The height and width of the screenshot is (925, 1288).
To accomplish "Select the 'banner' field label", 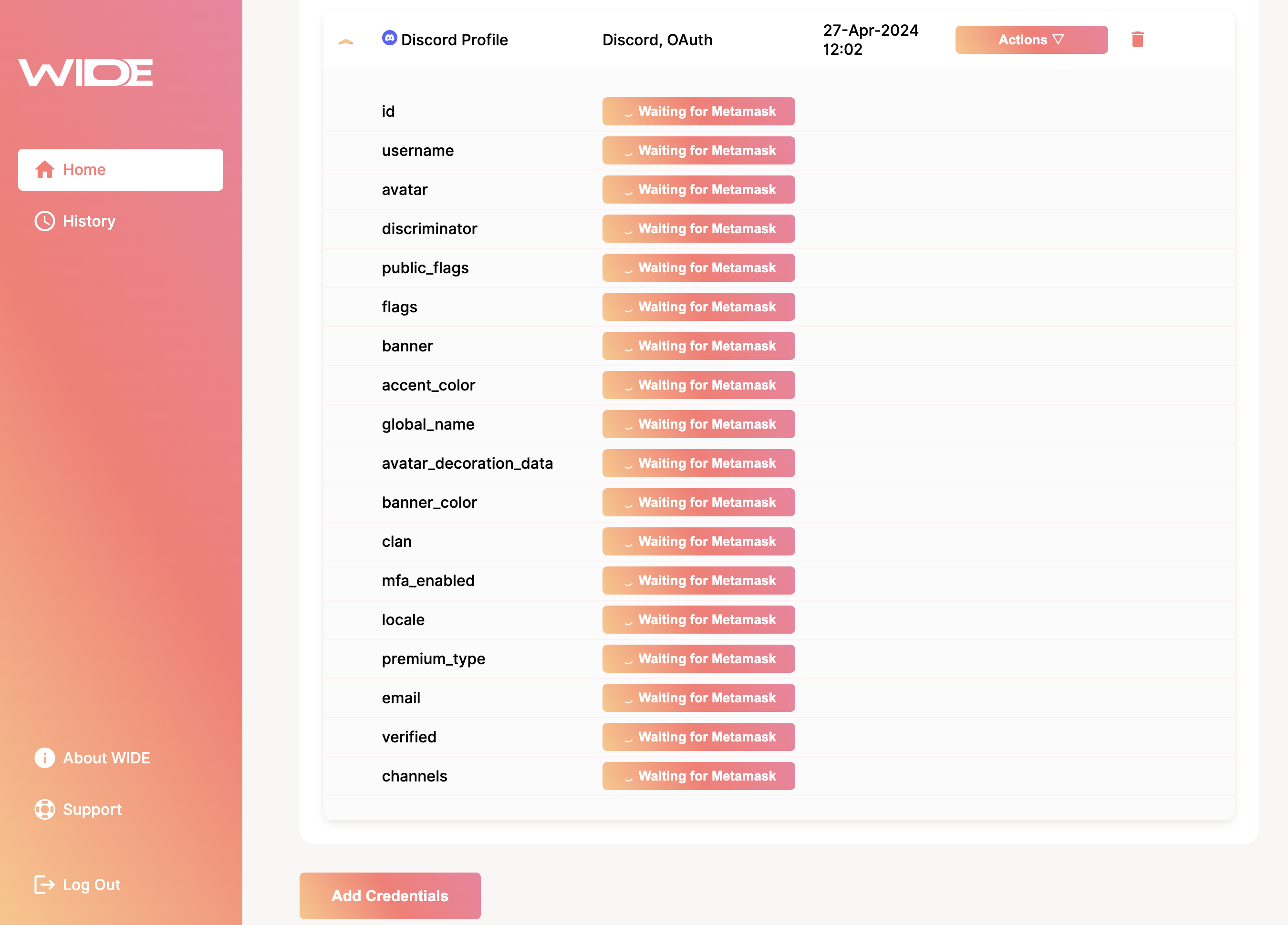I will [x=407, y=346].
